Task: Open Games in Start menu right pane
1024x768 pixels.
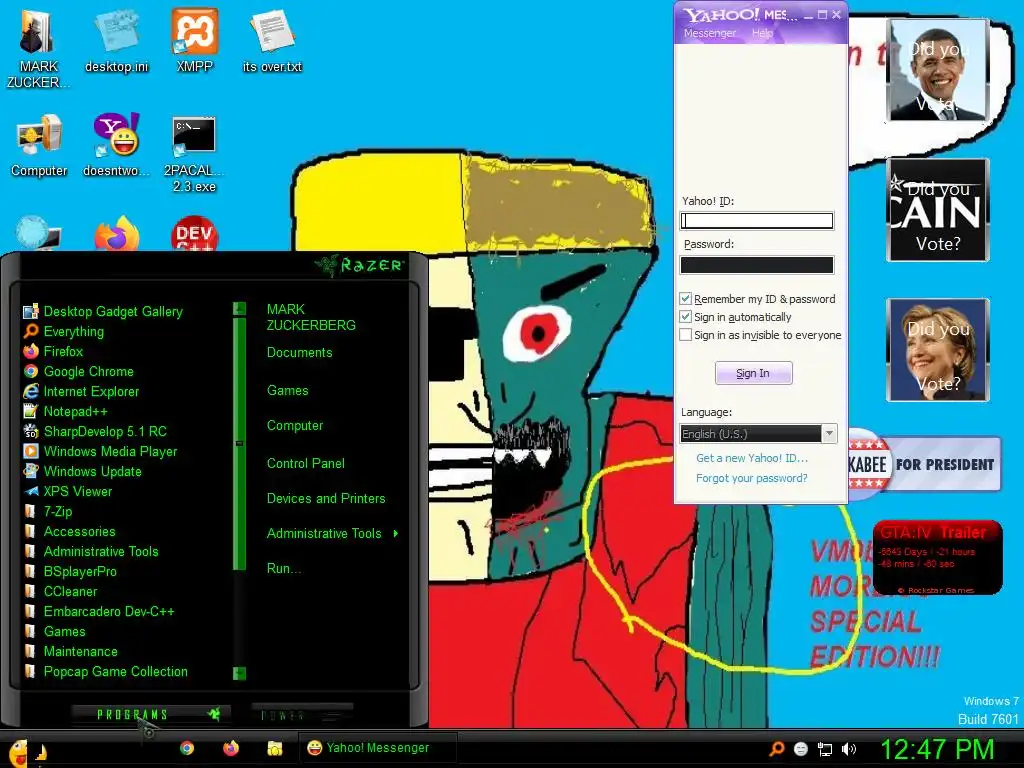Action: click(287, 391)
